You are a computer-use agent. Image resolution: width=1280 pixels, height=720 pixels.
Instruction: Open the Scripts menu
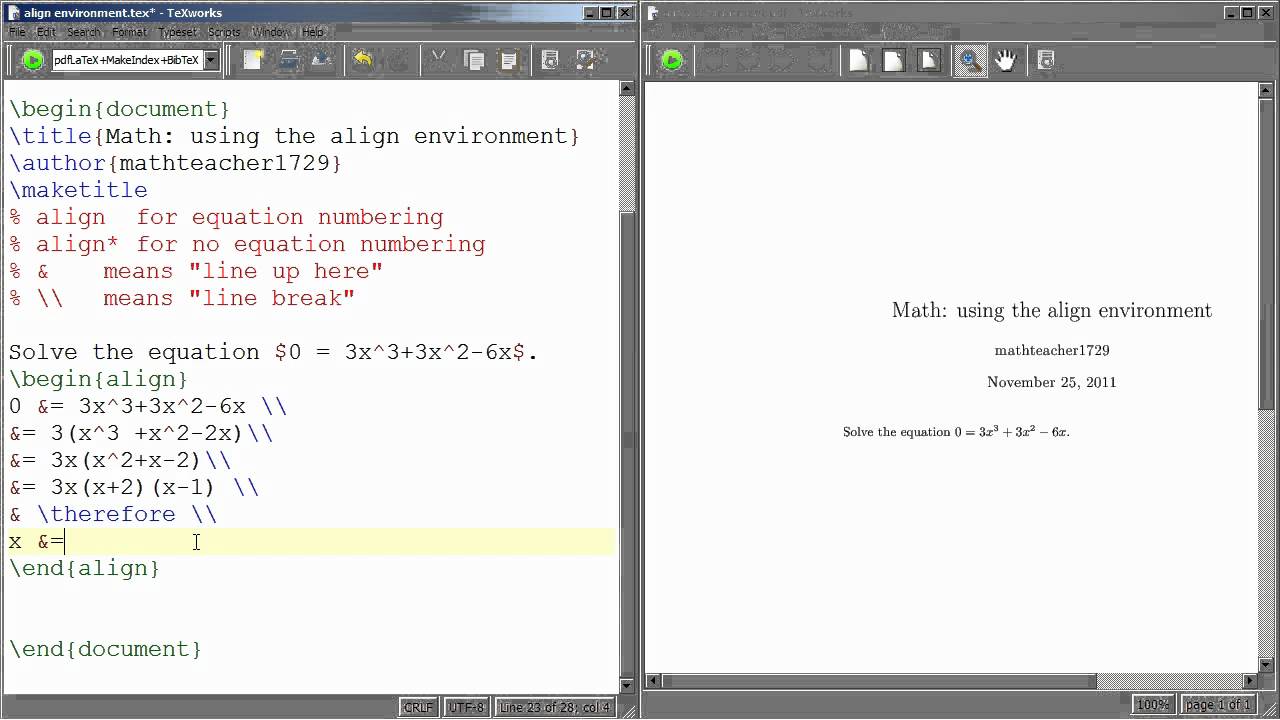click(x=224, y=32)
